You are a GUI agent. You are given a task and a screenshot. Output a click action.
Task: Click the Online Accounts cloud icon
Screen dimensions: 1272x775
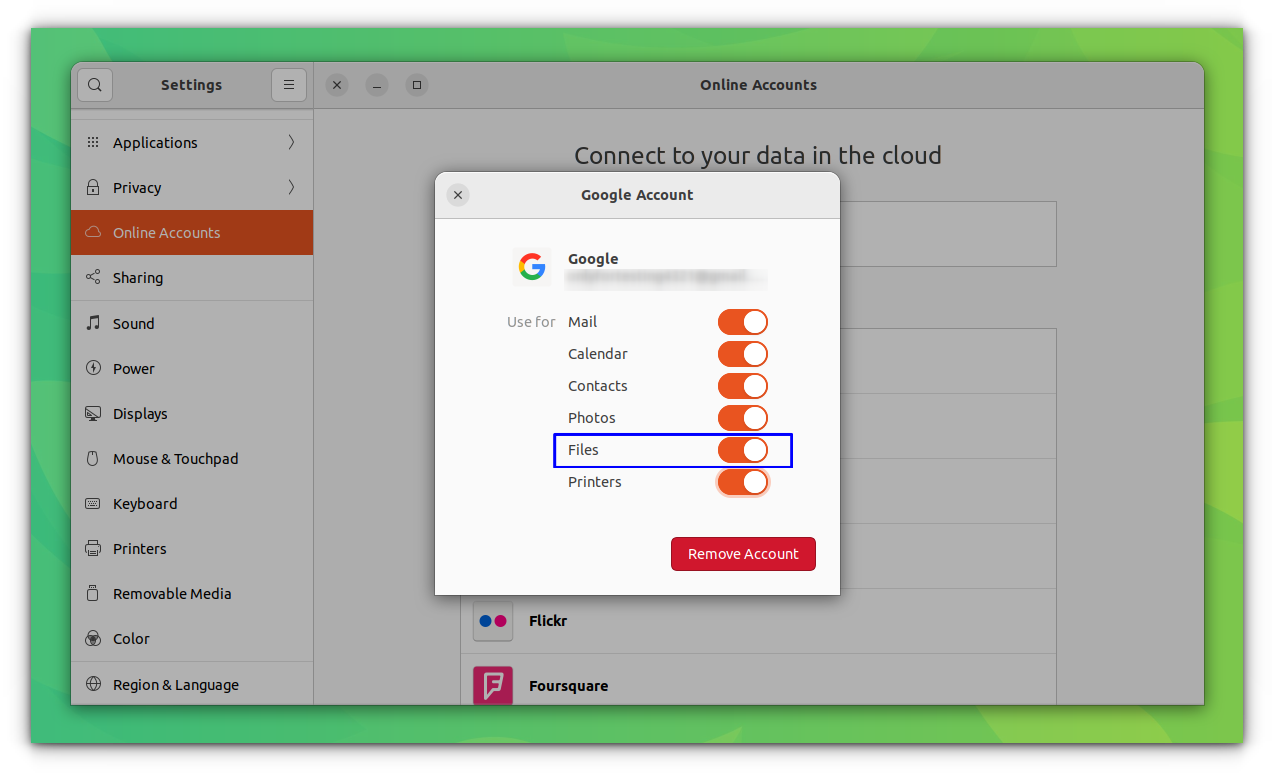93,233
